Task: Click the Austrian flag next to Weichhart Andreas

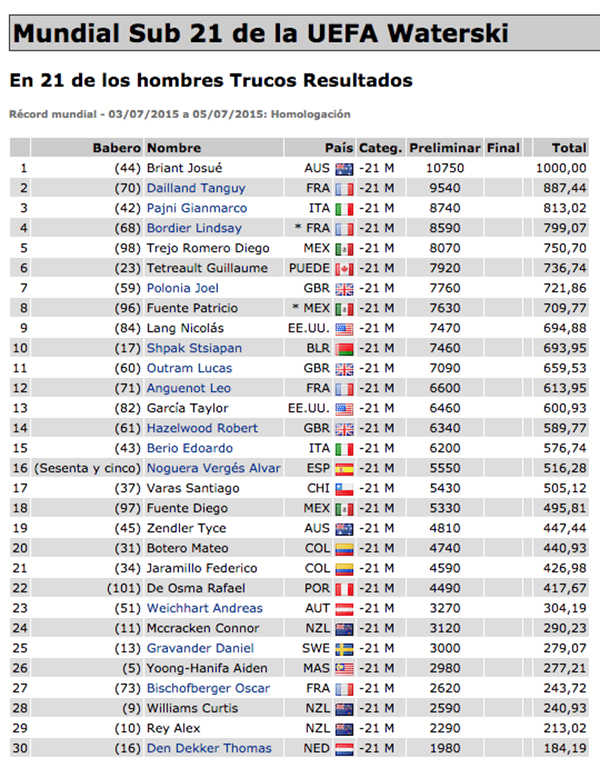Action: pyautogui.click(x=344, y=608)
